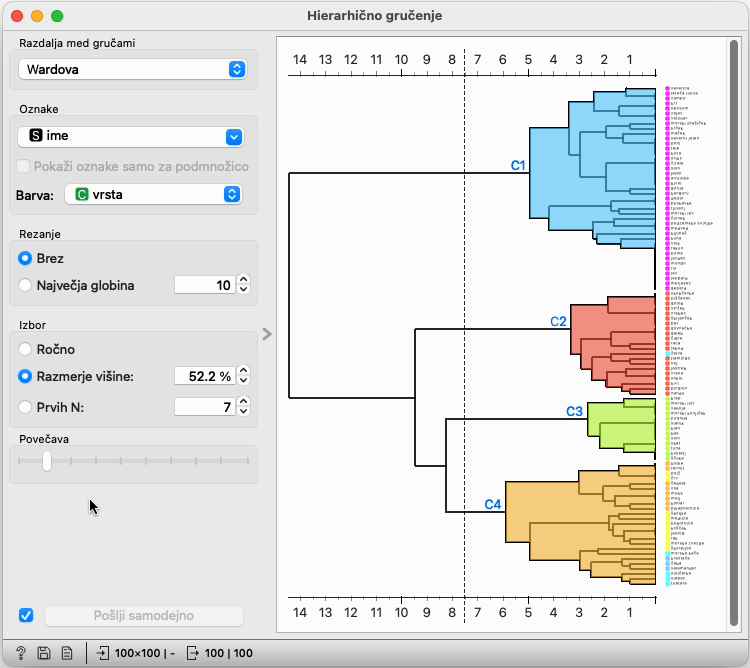Select the Ročno selection option

[25, 349]
